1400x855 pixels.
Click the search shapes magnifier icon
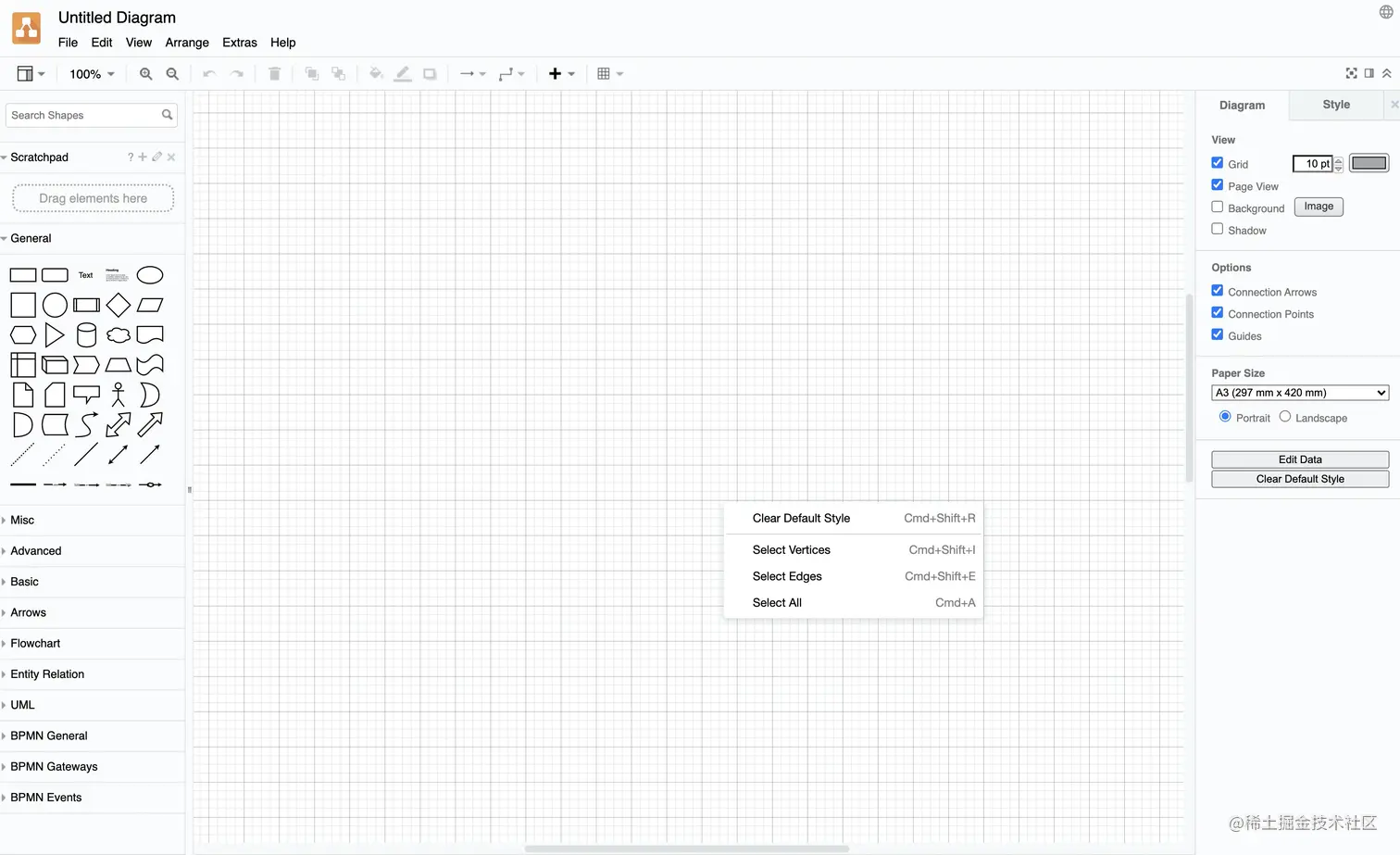click(168, 115)
